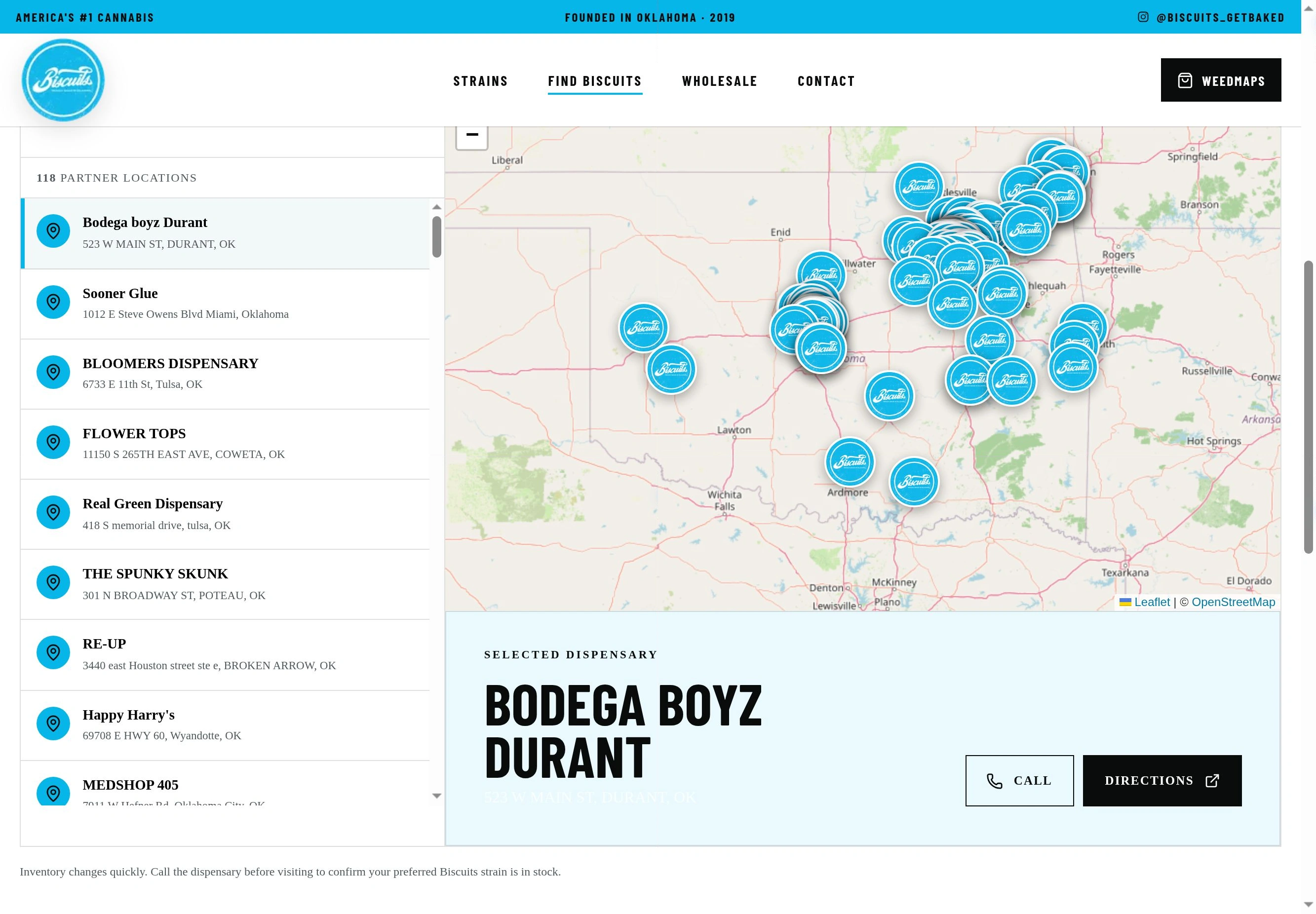Call the selected dispensary
Viewport: 1316px width, 914px height.
pyautogui.click(x=1019, y=781)
